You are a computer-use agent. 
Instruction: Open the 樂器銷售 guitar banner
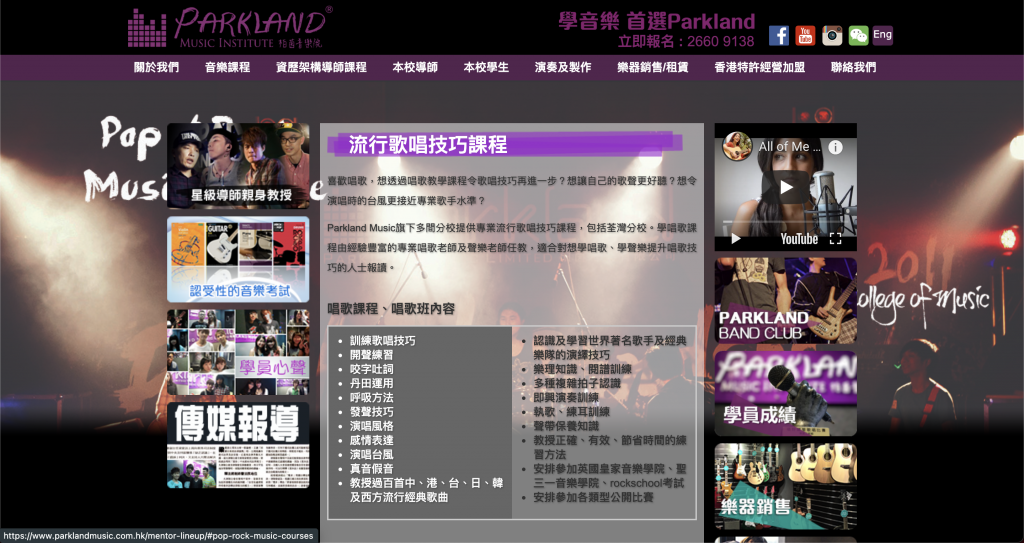coord(786,486)
